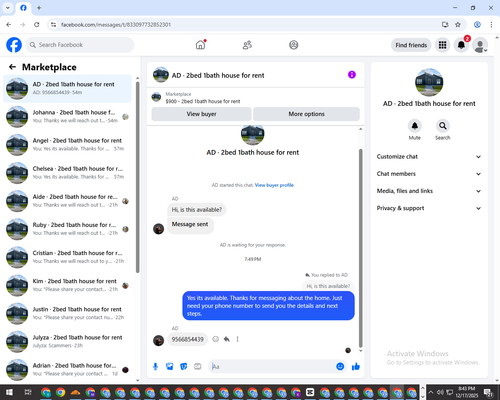Click the Find friends button
Image resolution: width=500 pixels, height=400 pixels.
(x=411, y=45)
